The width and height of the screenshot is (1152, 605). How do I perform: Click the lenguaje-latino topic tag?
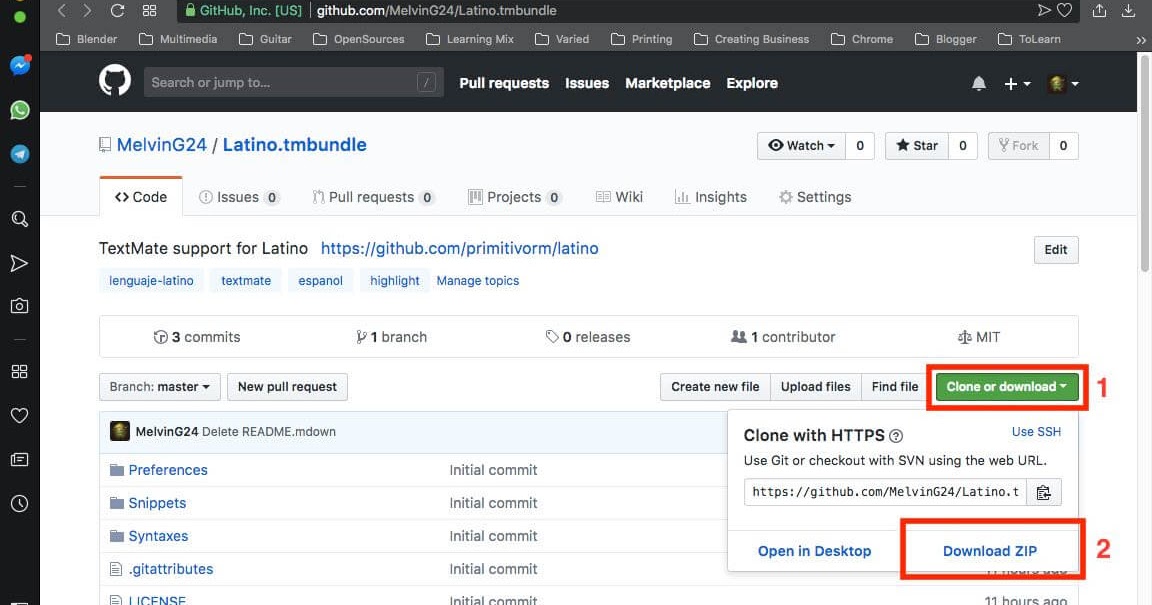pyautogui.click(x=151, y=281)
